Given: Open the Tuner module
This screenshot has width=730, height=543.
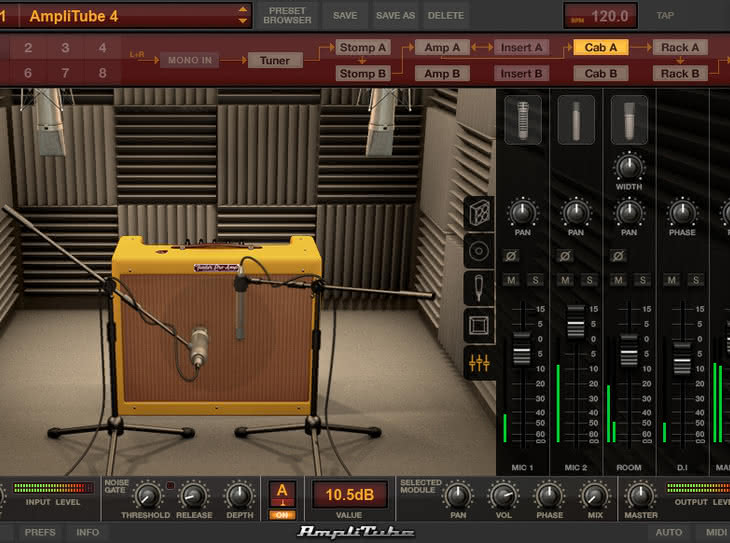Looking at the screenshot, I should point(275,61).
